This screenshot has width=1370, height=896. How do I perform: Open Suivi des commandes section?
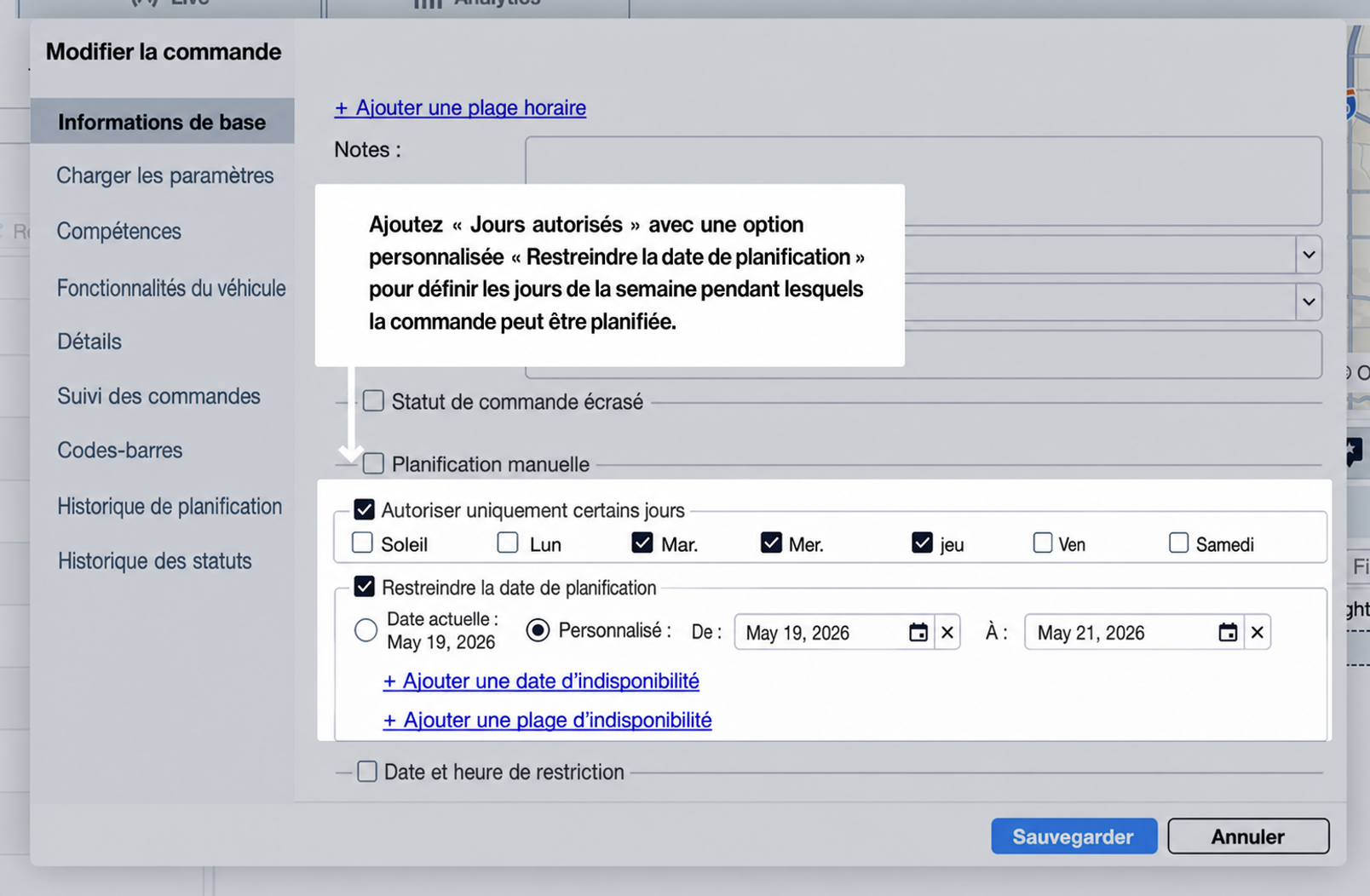click(x=159, y=396)
